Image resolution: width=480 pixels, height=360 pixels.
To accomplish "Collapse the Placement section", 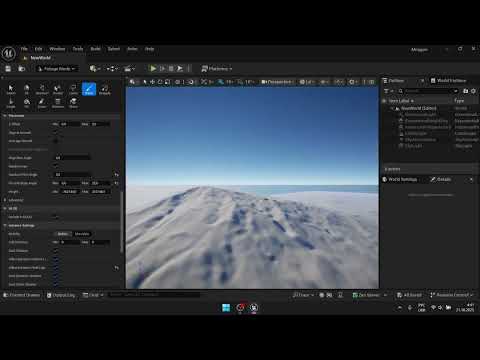I will click(x=5, y=116).
